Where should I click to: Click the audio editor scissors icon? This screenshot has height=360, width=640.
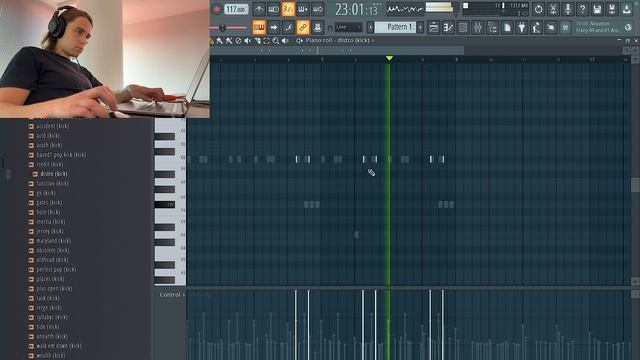(553, 9)
